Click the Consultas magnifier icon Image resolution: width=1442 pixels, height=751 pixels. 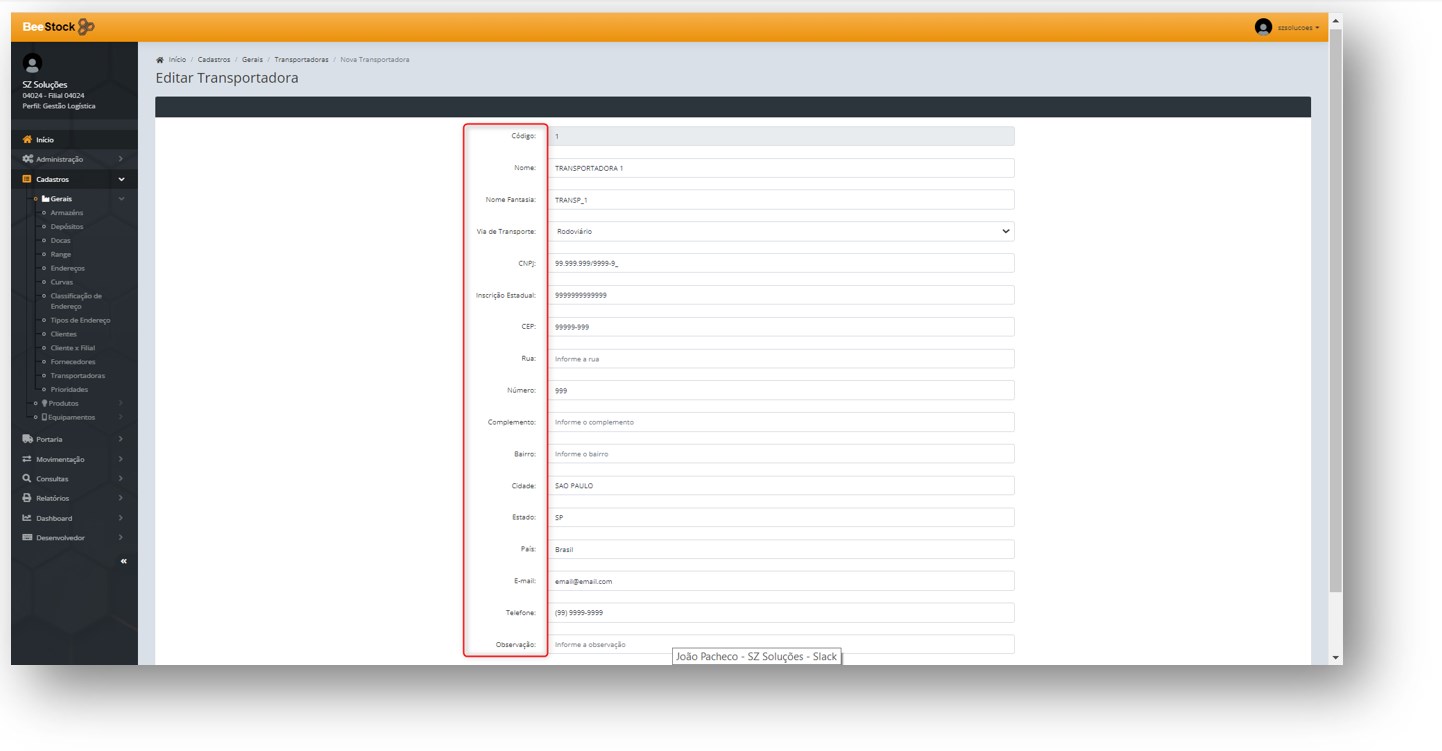tap(27, 479)
